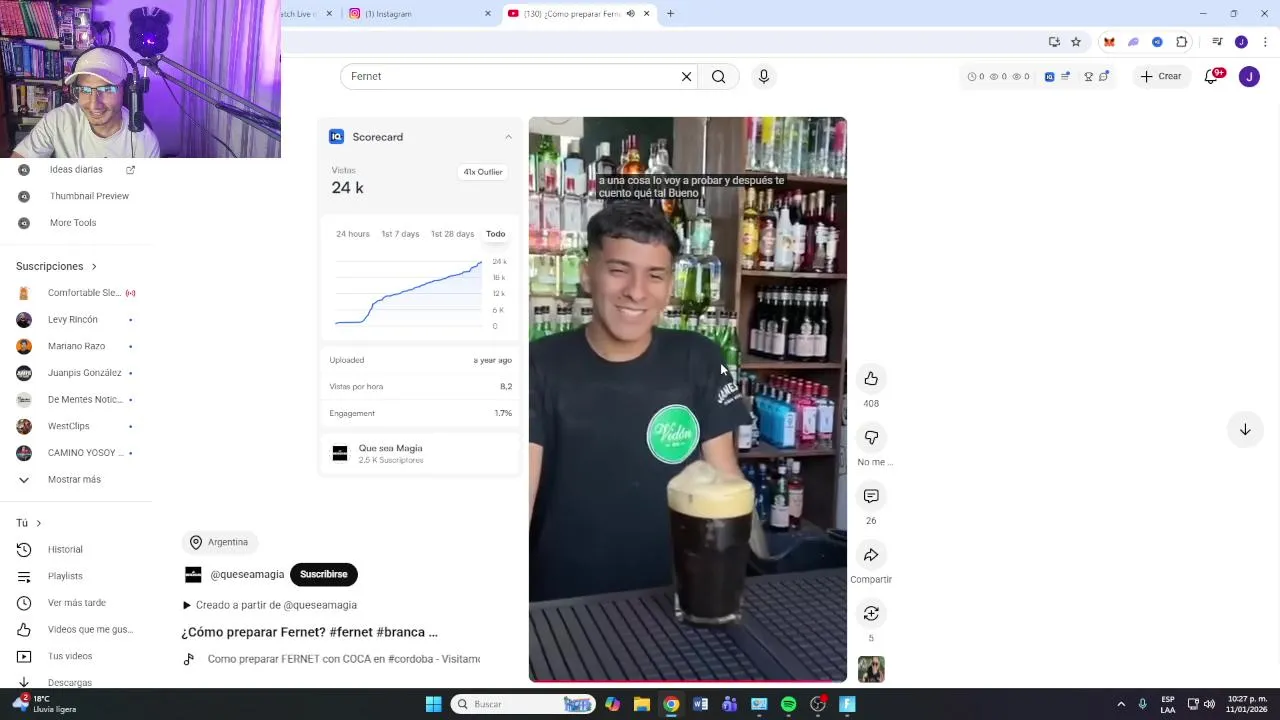This screenshot has height=720, width=1280.
Task: Open the audio track Como preparar FERNET
Action: (331, 659)
